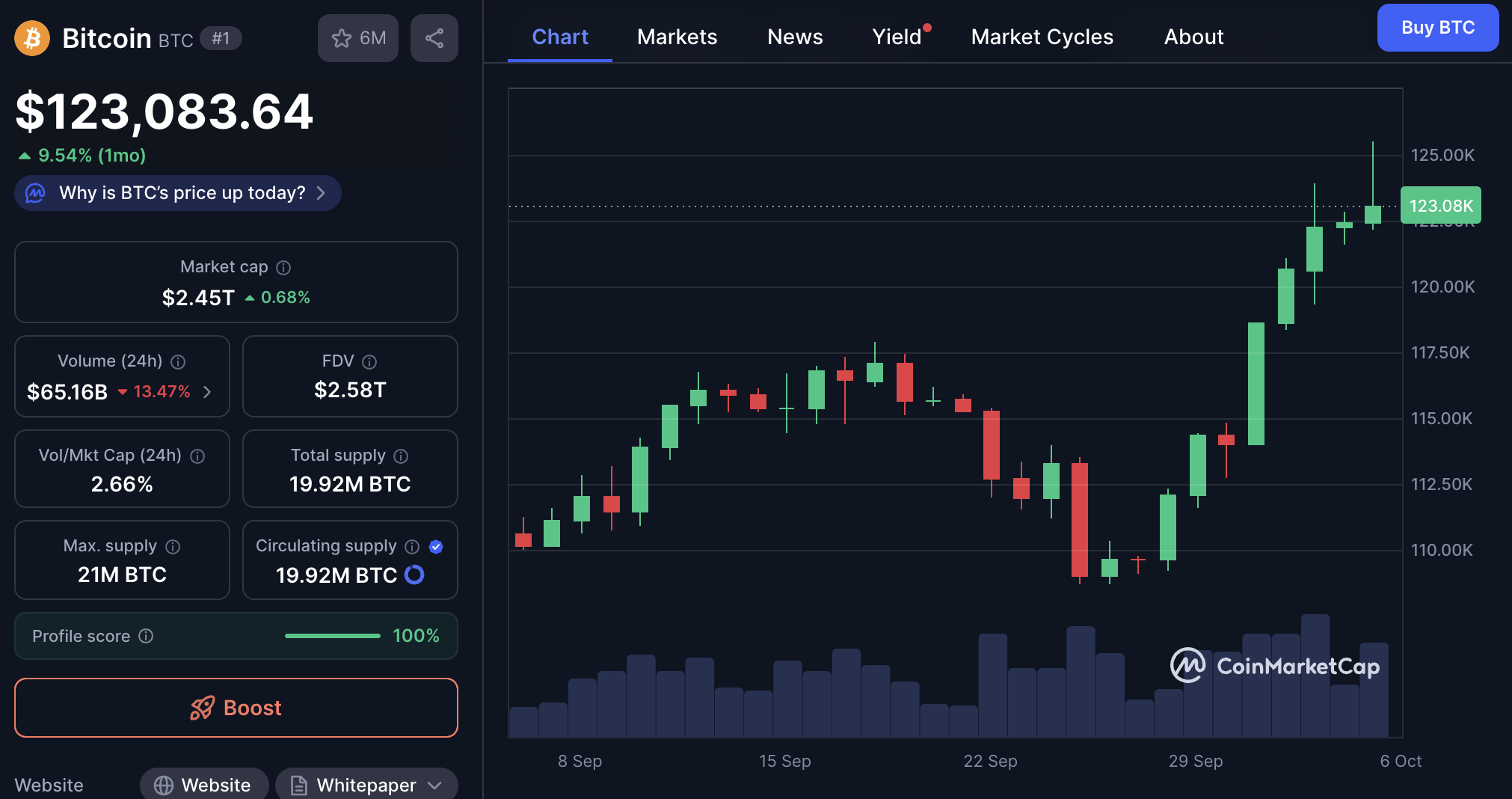Click the Max. supply info icon
Image resolution: width=1512 pixels, height=799 pixels.
coord(173,547)
